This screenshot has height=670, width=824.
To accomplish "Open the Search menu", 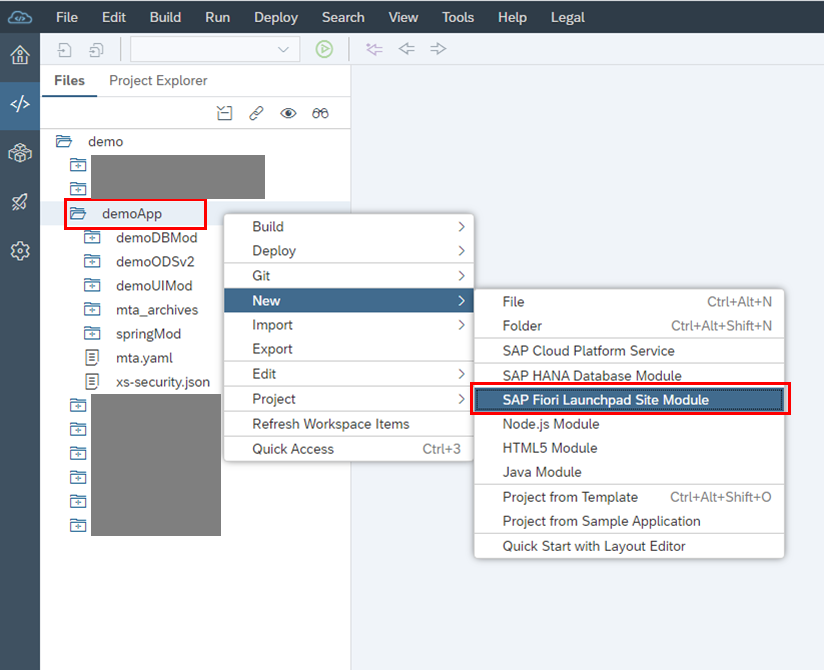I will (x=343, y=17).
